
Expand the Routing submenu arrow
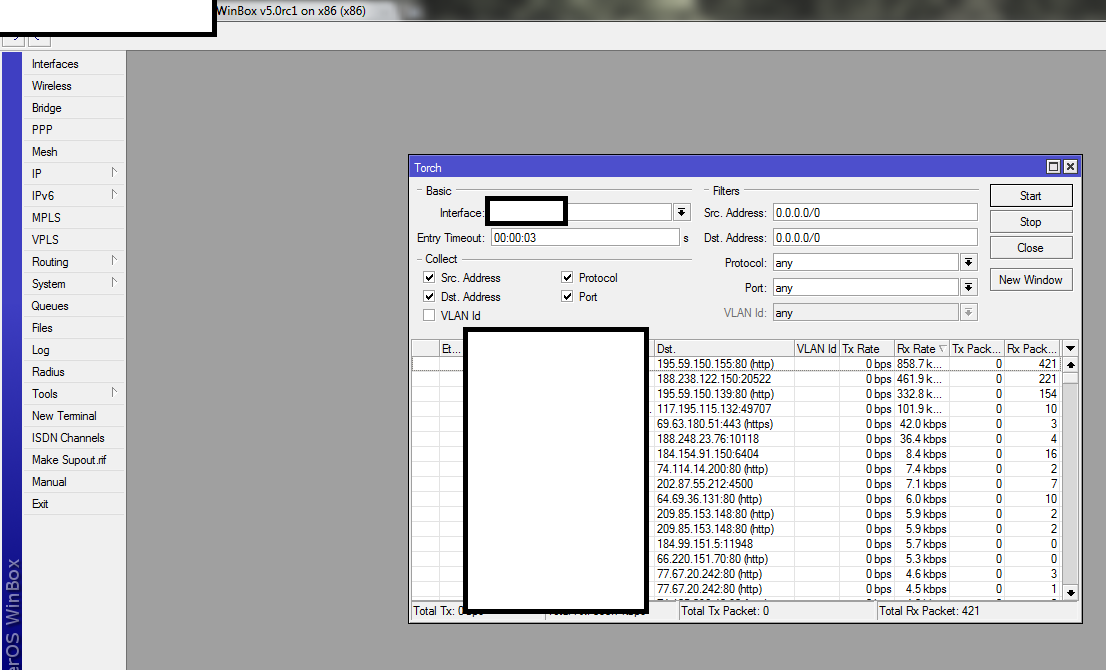(x=114, y=260)
